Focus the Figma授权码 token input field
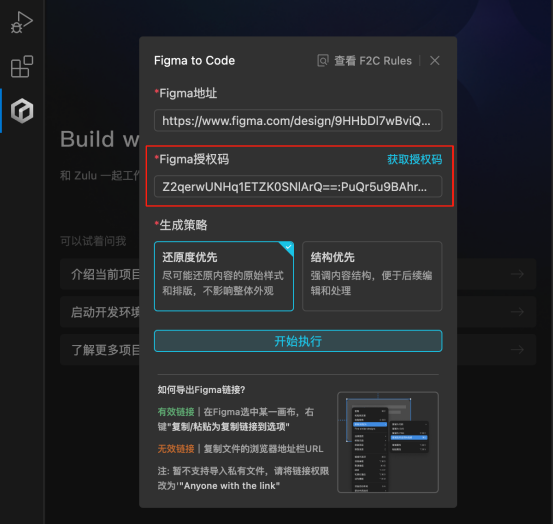This screenshot has height=524, width=554. pyautogui.click(x=298, y=187)
